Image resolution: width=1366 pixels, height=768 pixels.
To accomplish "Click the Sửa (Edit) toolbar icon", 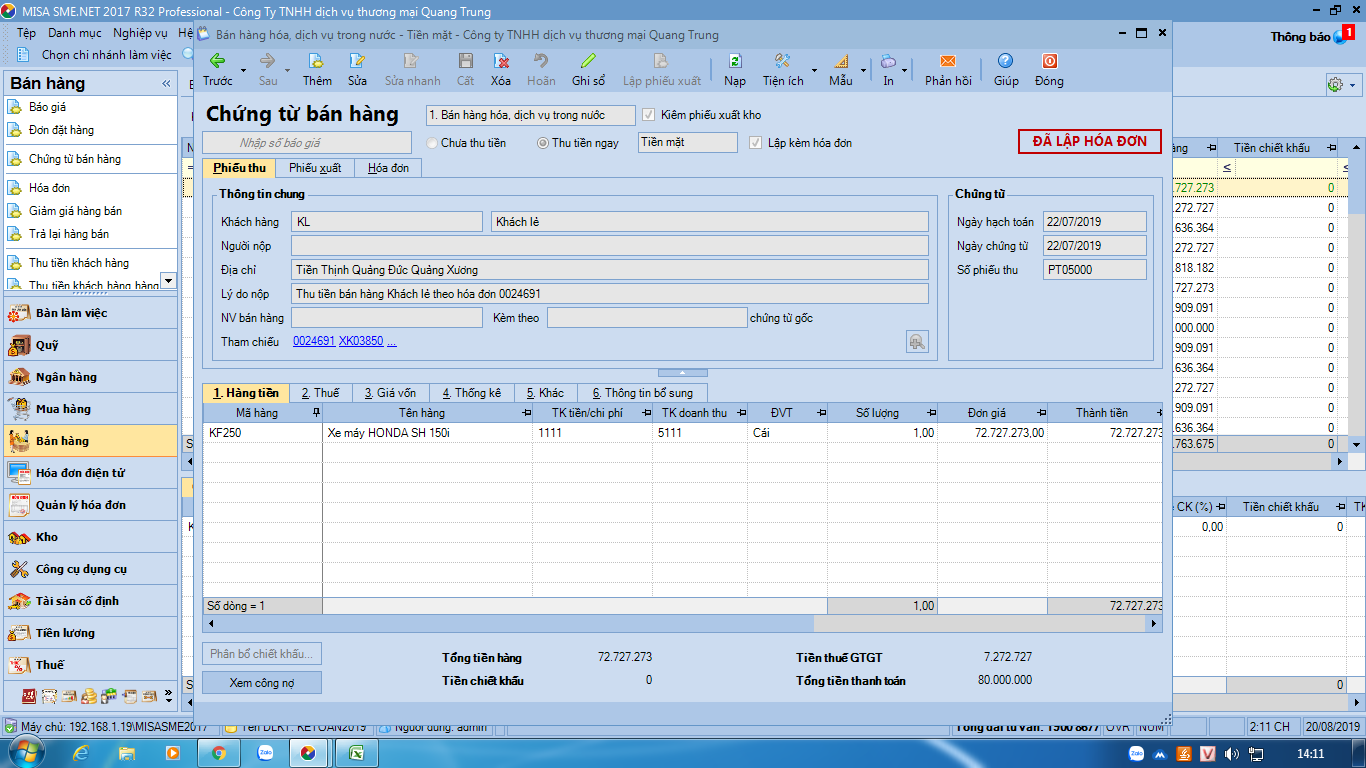I will pyautogui.click(x=357, y=62).
